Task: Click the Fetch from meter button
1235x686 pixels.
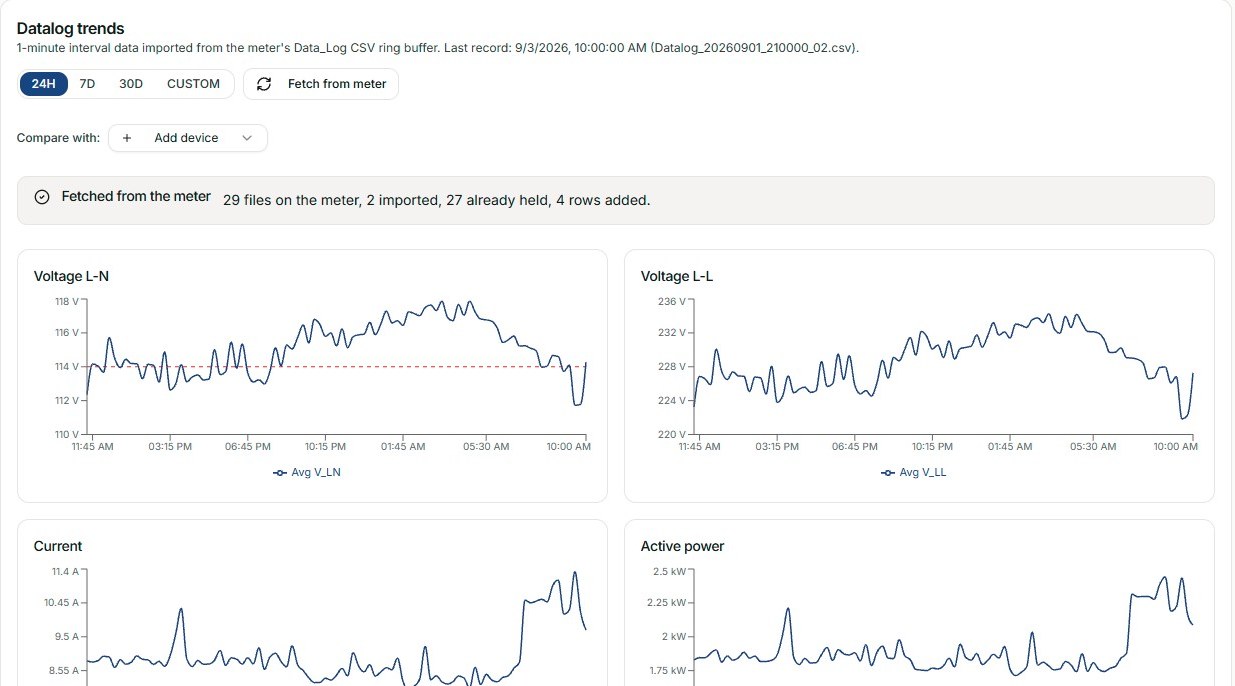Action: [321, 84]
